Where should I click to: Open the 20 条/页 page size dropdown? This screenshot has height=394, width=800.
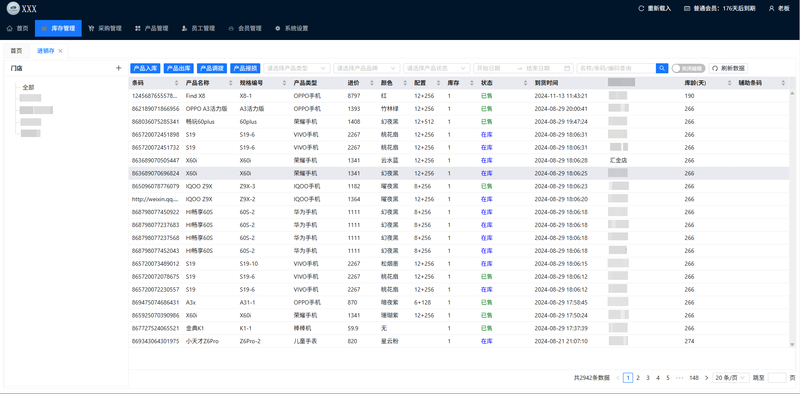point(731,378)
